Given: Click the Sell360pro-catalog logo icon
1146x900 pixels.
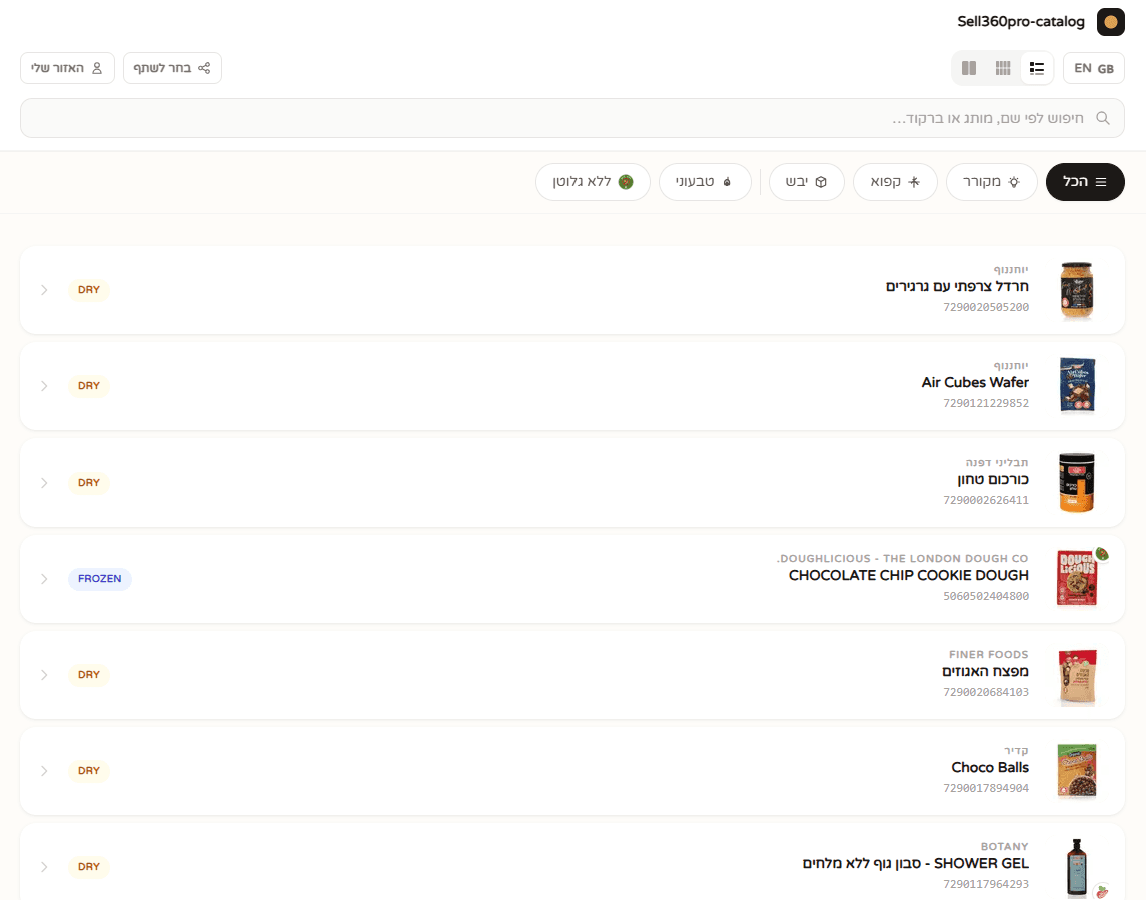Looking at the screenshot, I should [x=1110, y=22].
